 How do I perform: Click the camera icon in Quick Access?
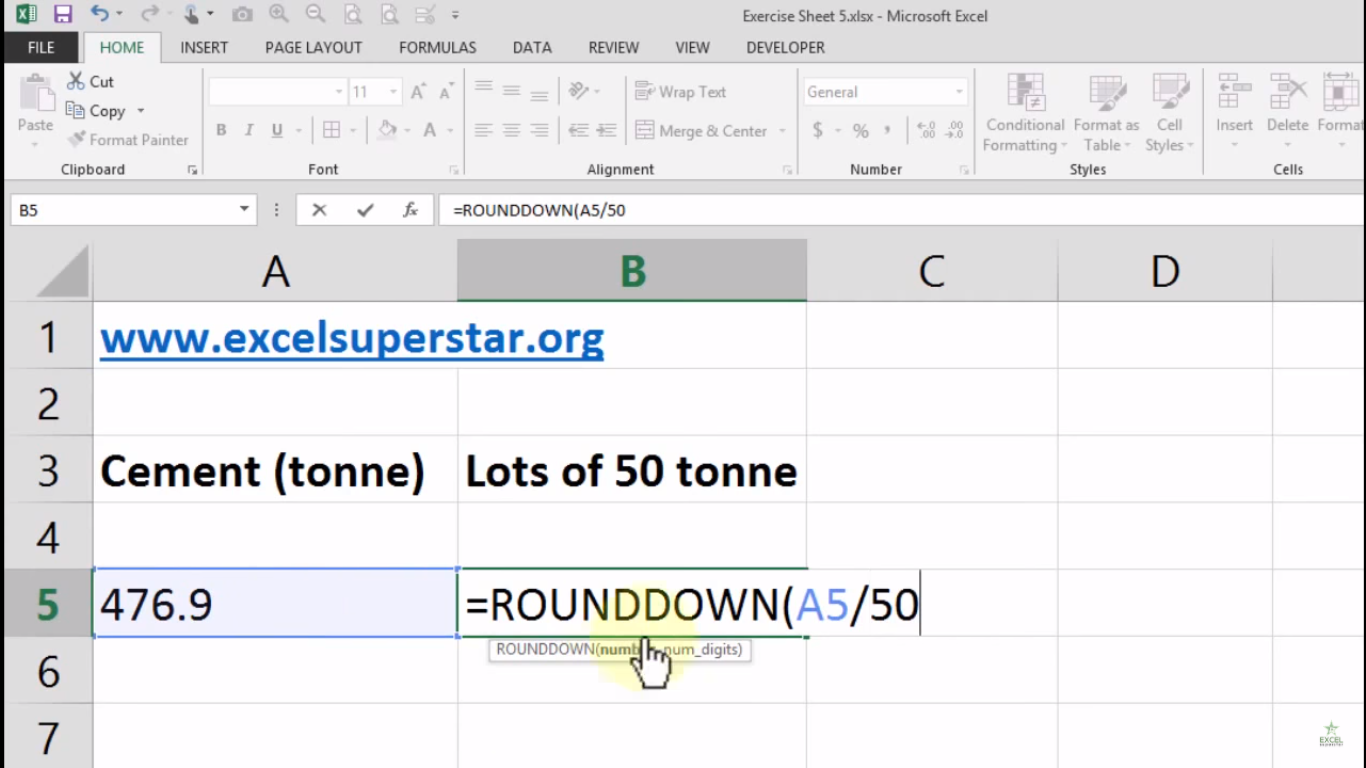click(242, 15)
